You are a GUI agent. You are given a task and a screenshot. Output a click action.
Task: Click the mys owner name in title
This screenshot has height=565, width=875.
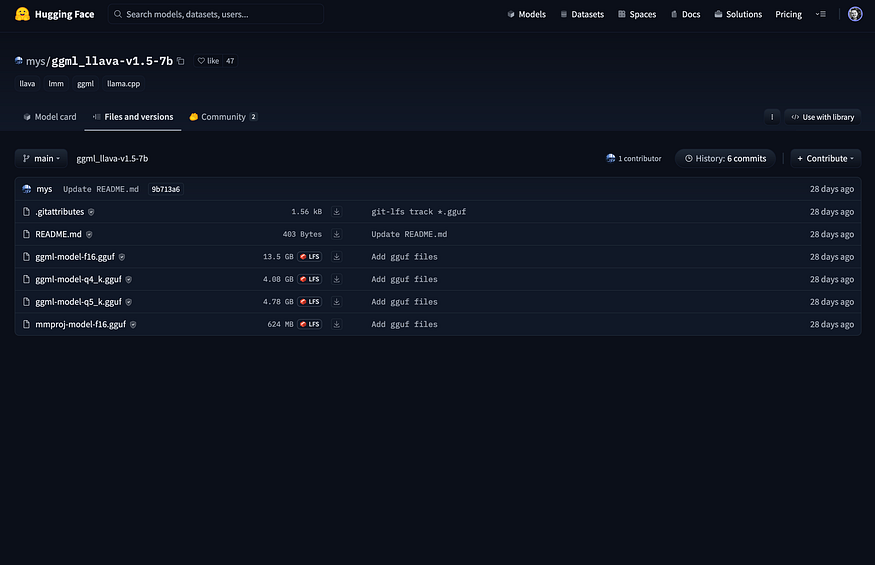pyautogui.click(x=35, y=61)
